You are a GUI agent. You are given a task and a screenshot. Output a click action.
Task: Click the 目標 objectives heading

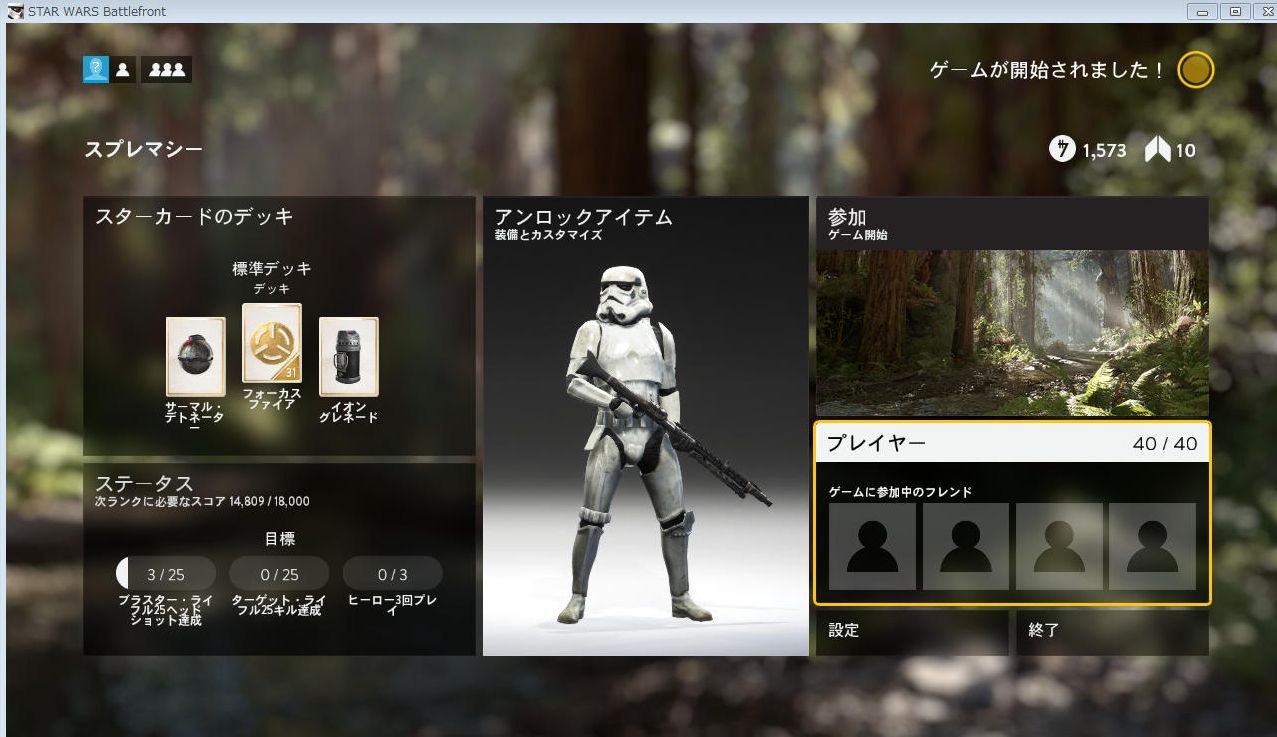pyautogui.click(x=280, y=538)
